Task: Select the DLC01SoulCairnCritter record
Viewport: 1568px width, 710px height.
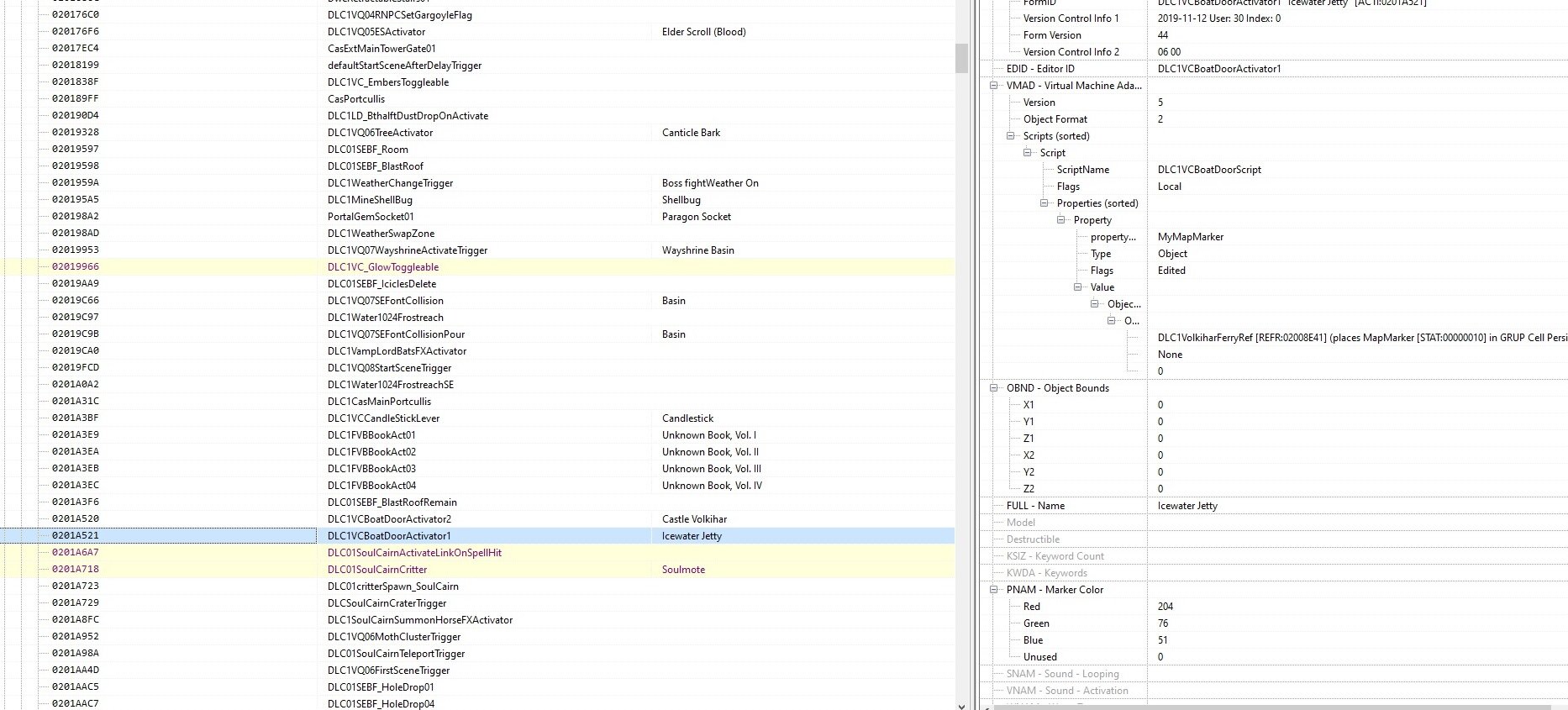Action: [477, 570]
